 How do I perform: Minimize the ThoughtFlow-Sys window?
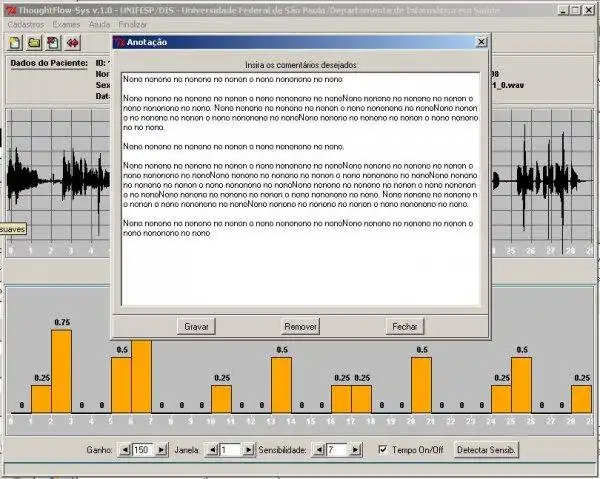563,10
